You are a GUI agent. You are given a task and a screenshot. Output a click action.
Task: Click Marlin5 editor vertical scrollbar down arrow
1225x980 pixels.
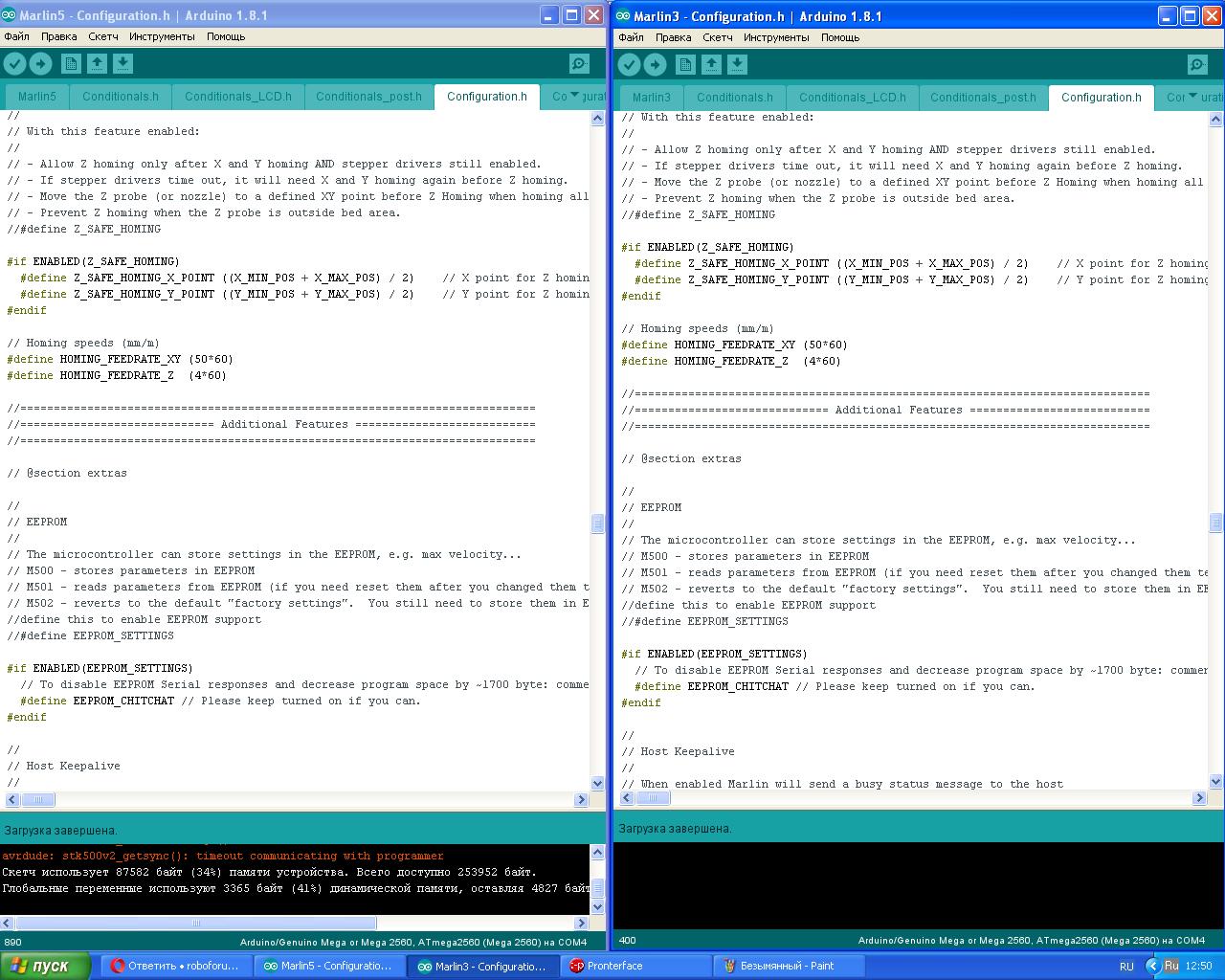click(598, 784)
